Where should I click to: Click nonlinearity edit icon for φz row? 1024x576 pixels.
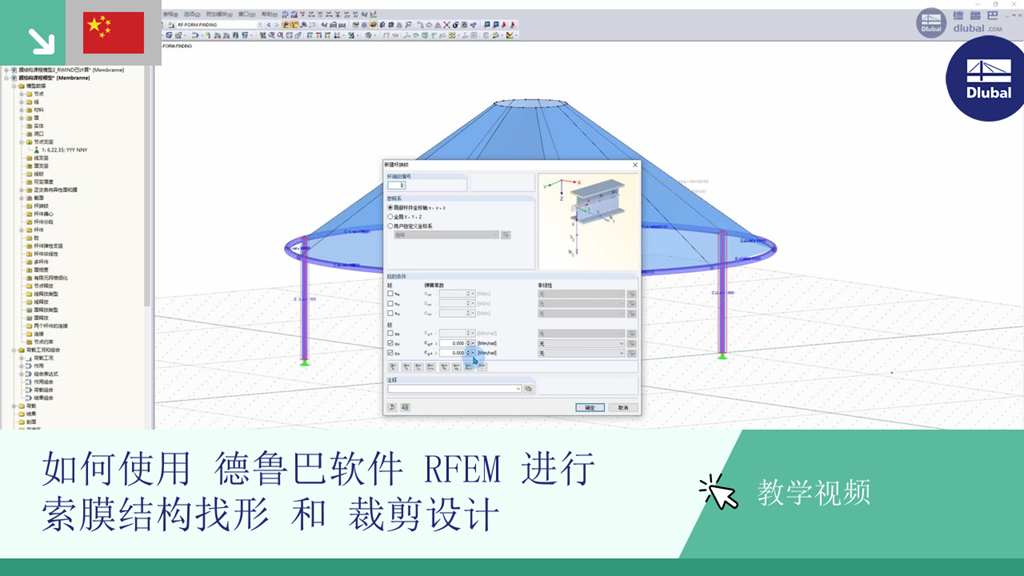pos(632,353)
